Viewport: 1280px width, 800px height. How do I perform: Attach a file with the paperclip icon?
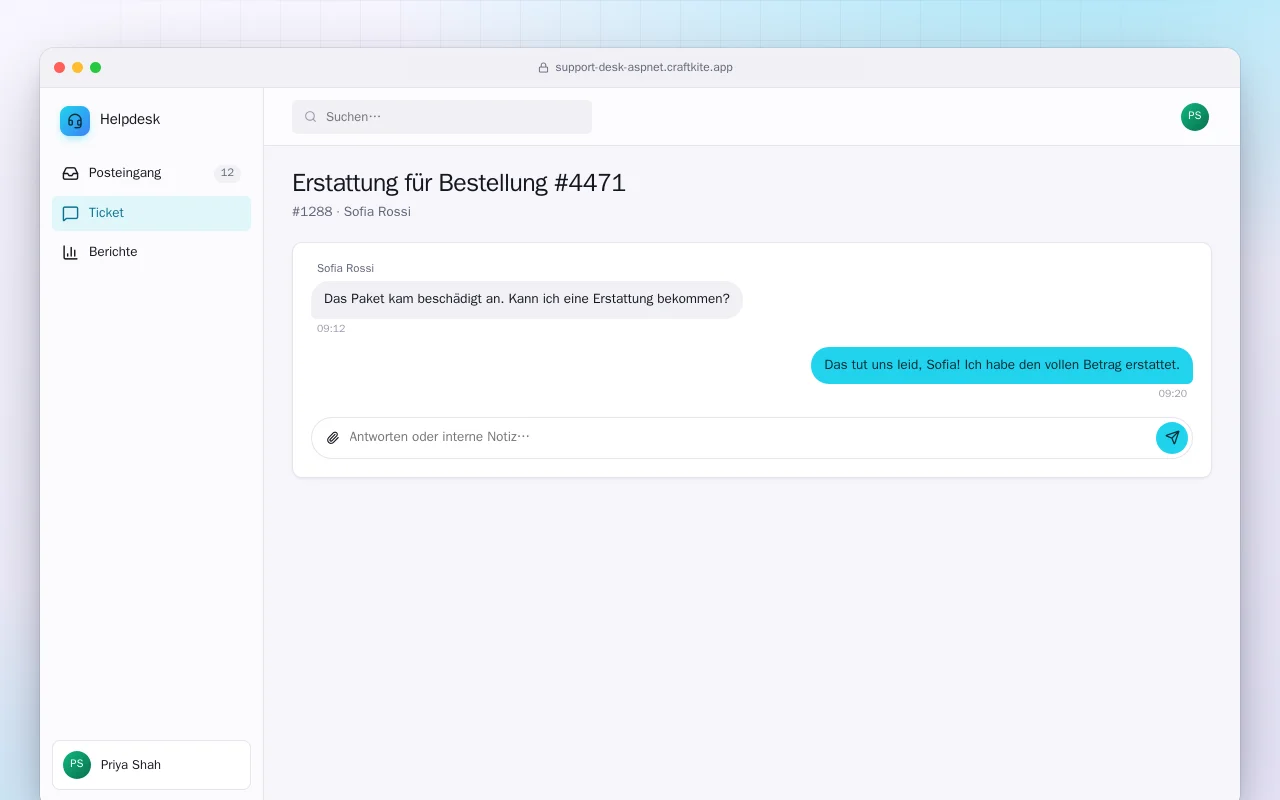333,438
